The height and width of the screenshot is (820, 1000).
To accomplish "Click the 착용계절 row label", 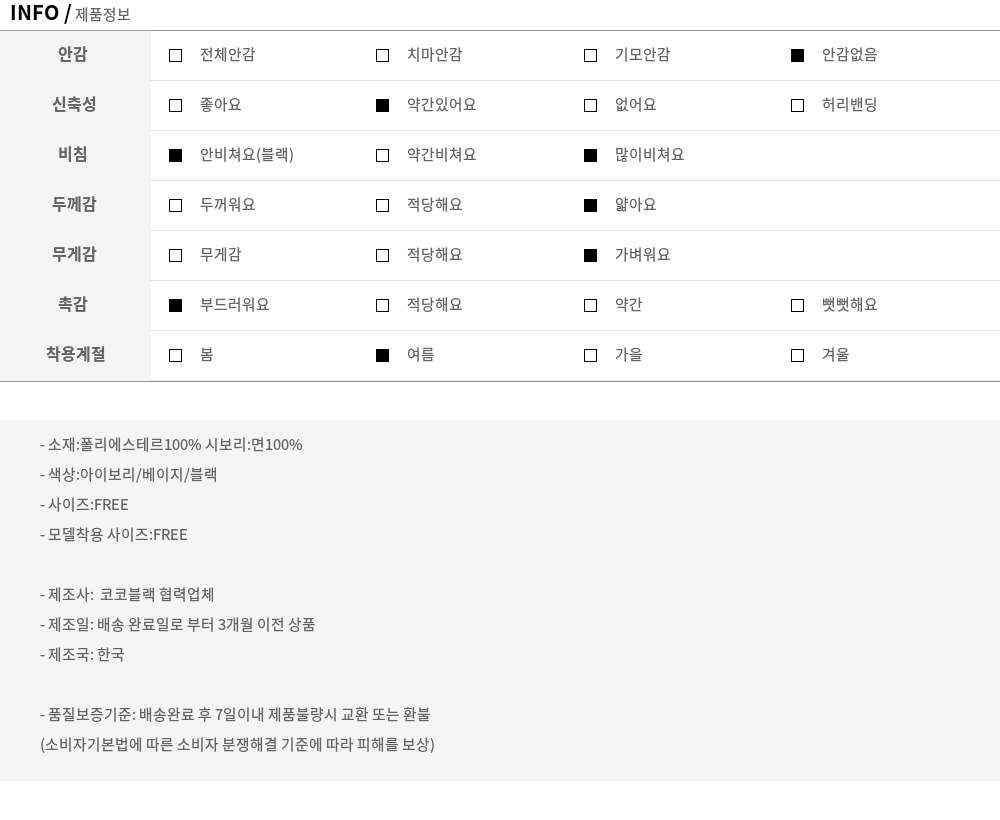I will pos(75,354).
